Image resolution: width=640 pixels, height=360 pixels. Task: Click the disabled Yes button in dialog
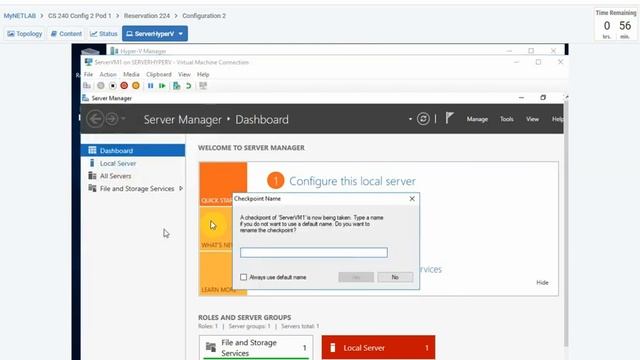tap(356, 277)
